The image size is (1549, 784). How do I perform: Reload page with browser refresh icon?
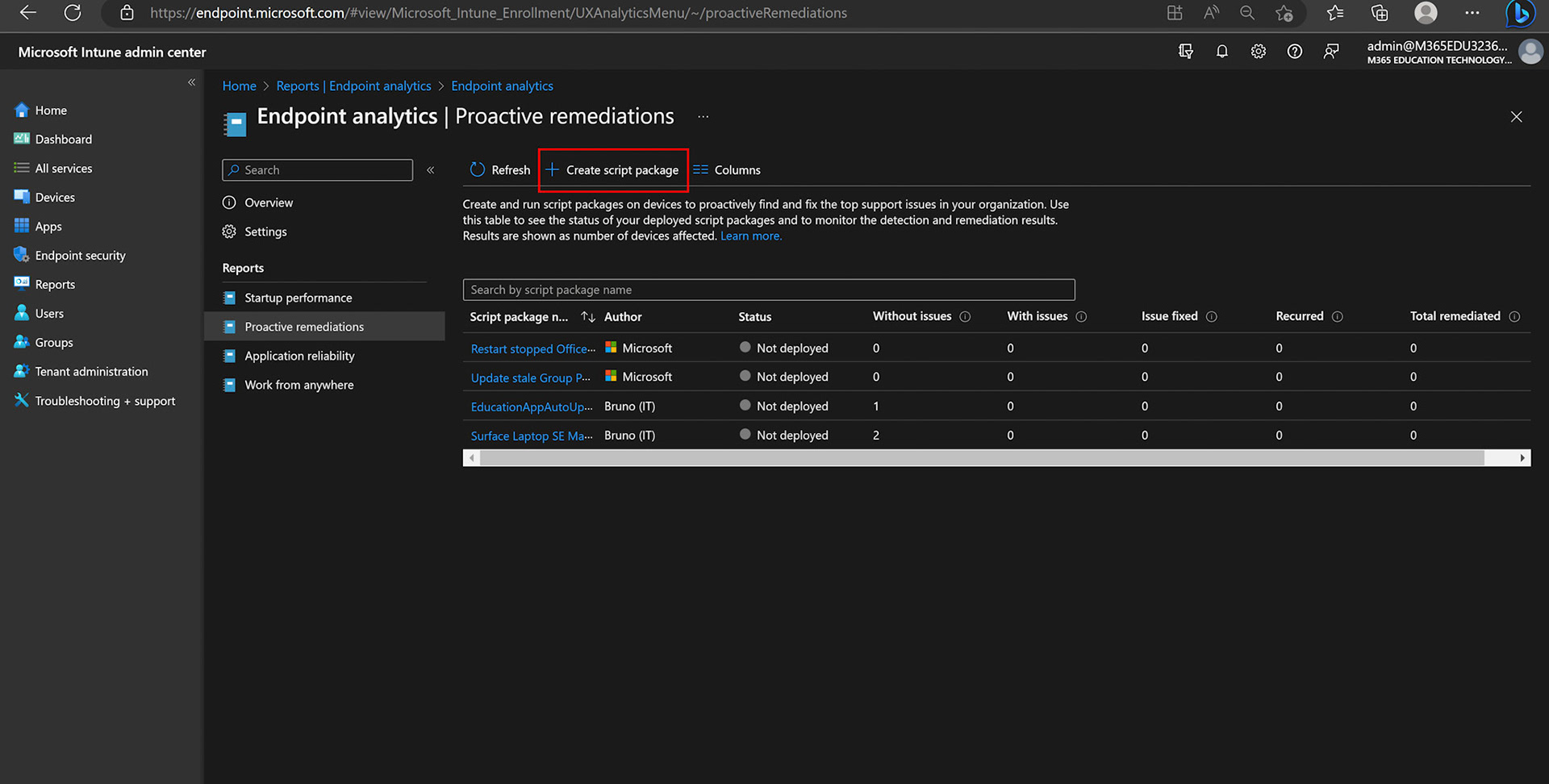[73, 13]
